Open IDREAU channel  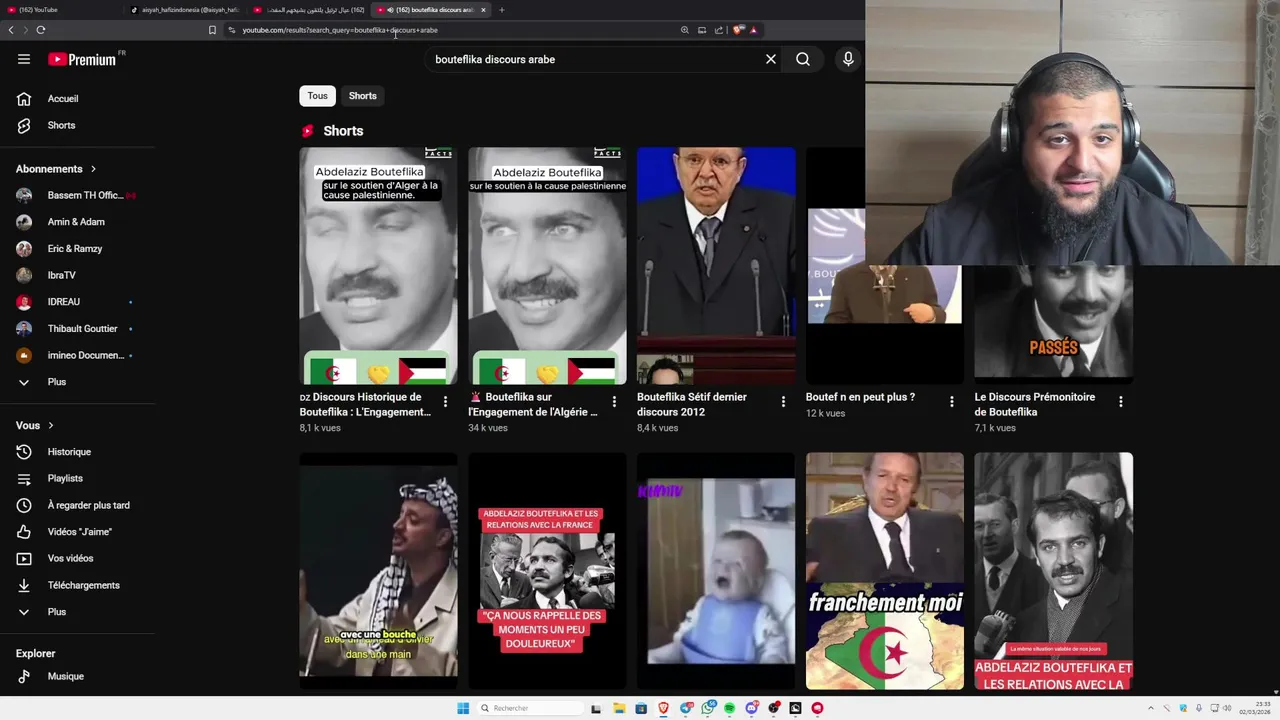point(63,302)
